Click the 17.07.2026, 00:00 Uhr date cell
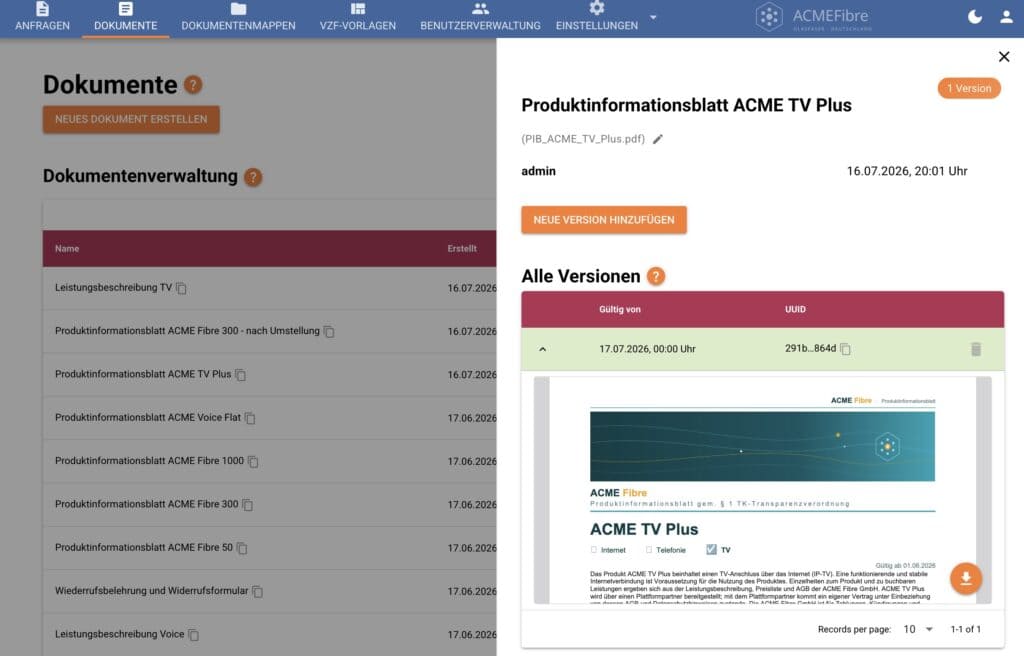Viewport: 1024px width, 656px height. point(647,349)
